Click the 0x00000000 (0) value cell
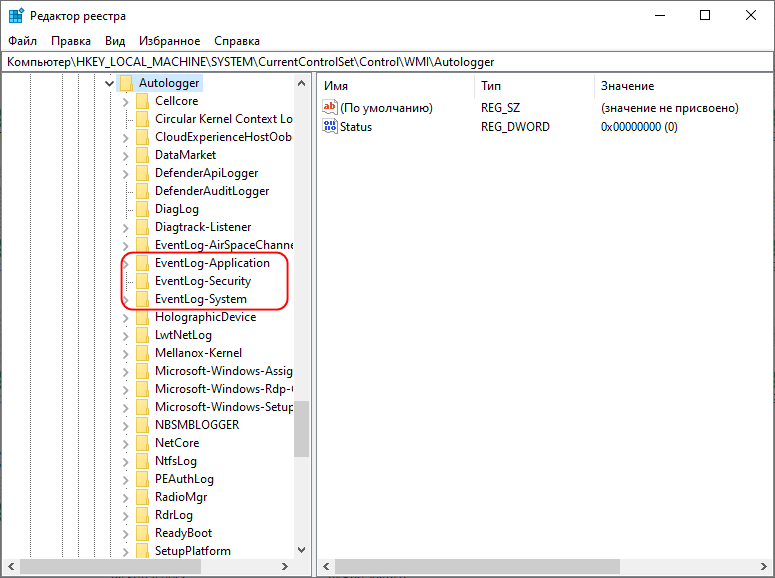The image size is (775, 578). click(639, 127)
